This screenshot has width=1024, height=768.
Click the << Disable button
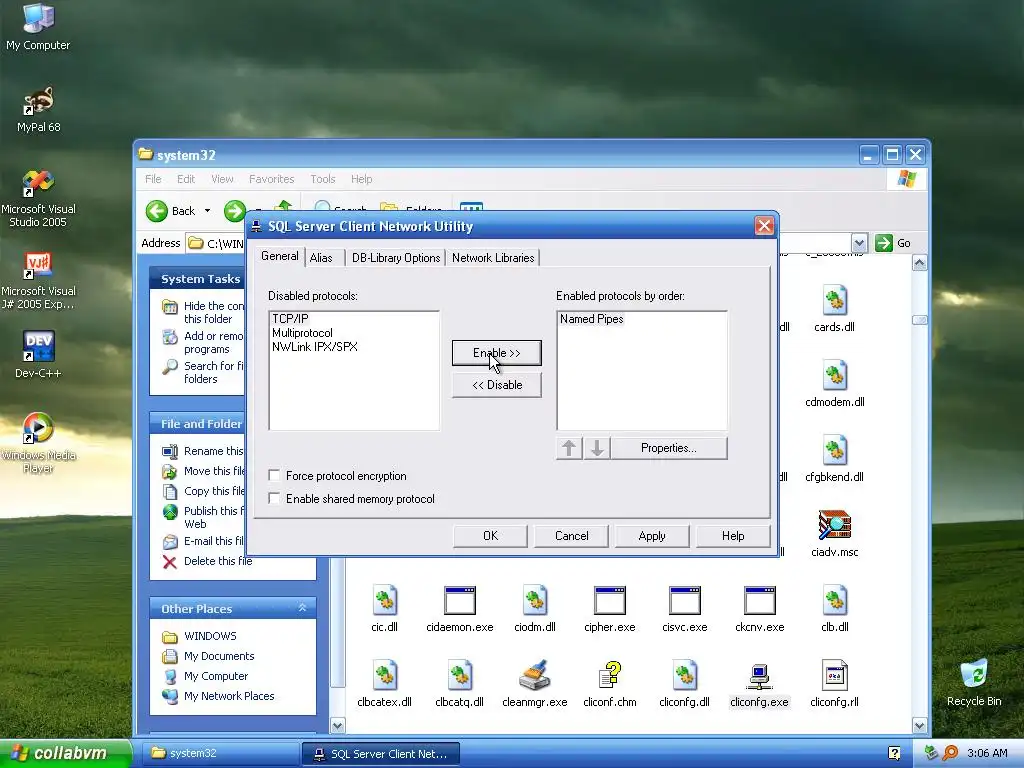(x=496, y=385)
